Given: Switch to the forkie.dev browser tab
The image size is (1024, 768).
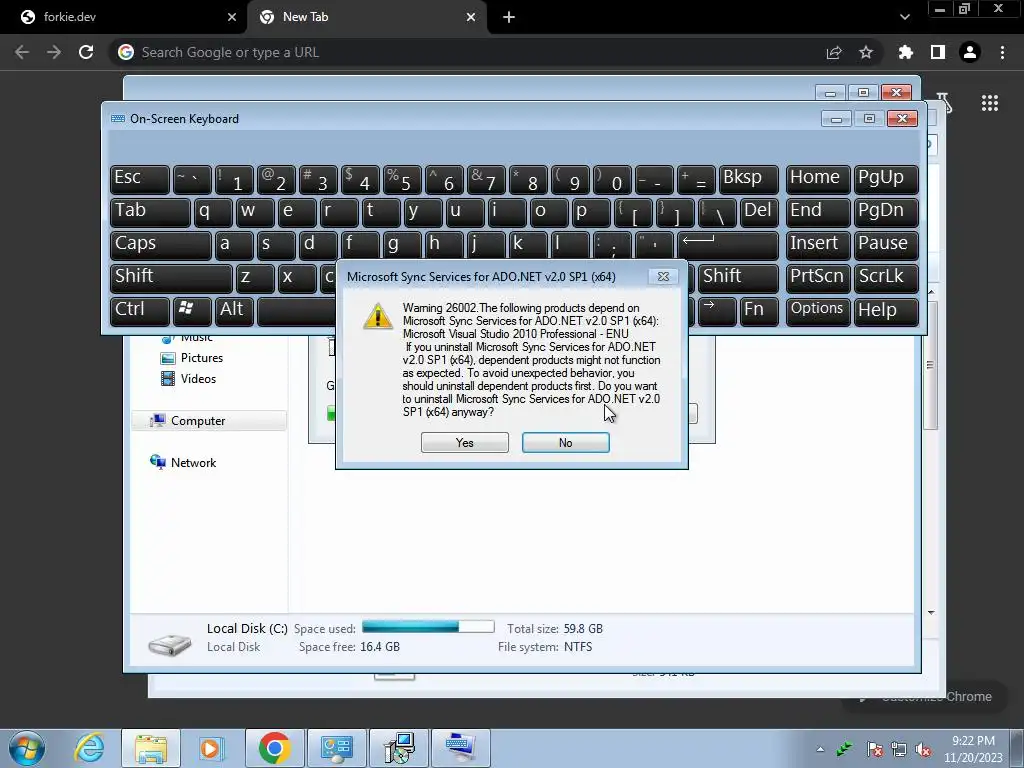Looking at the screenshot, I should (123, 17).
